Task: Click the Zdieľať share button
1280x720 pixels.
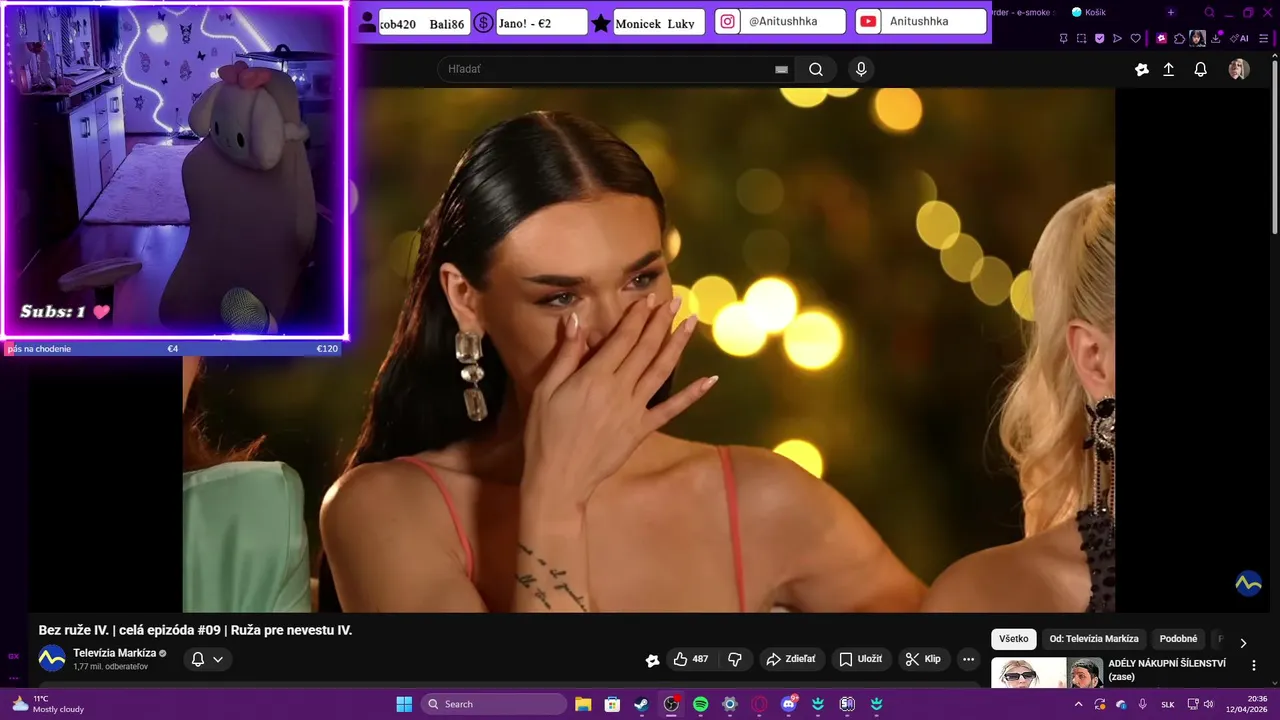Action: (790, 659)
